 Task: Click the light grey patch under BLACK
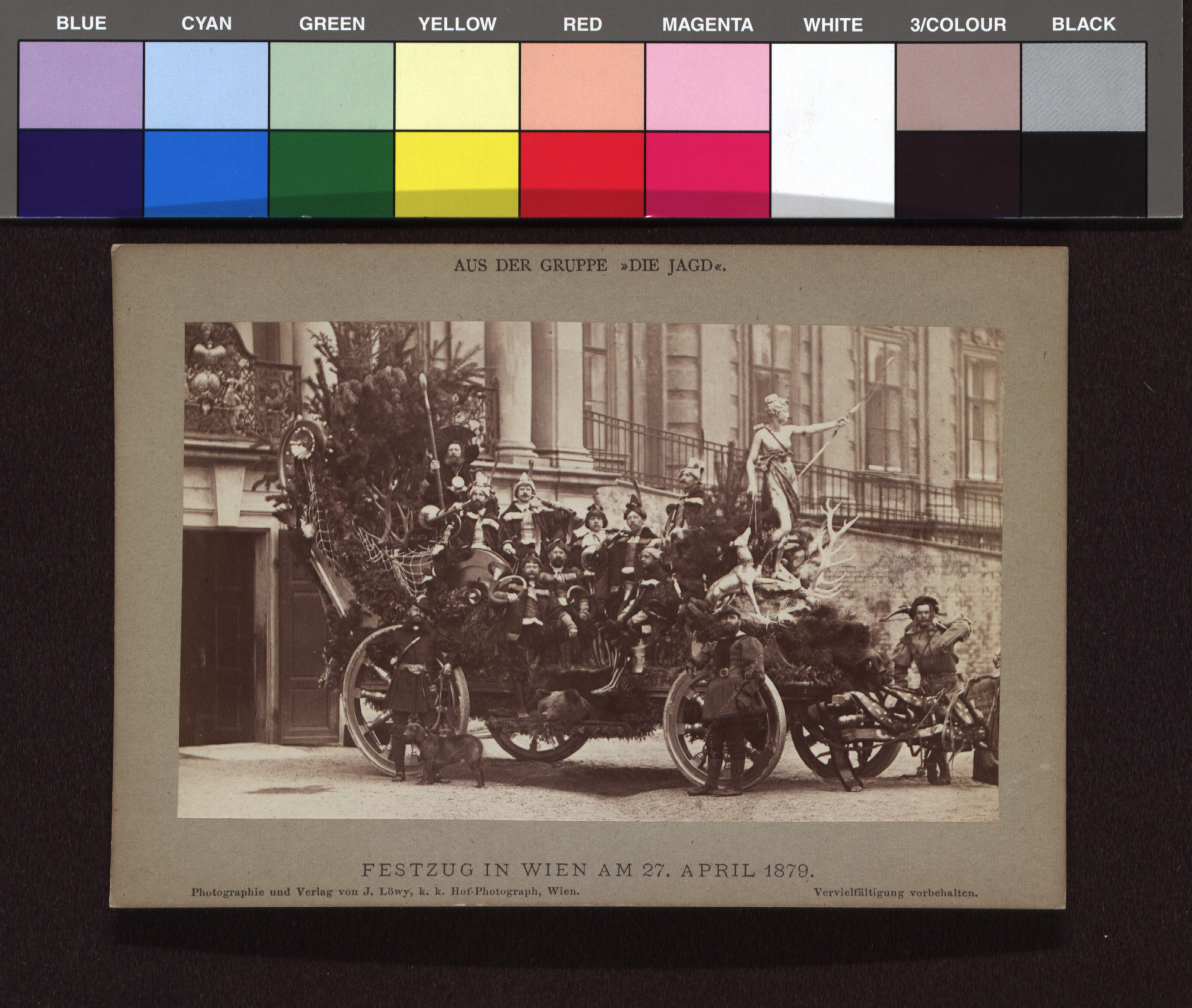click(x=1083, y=86)
